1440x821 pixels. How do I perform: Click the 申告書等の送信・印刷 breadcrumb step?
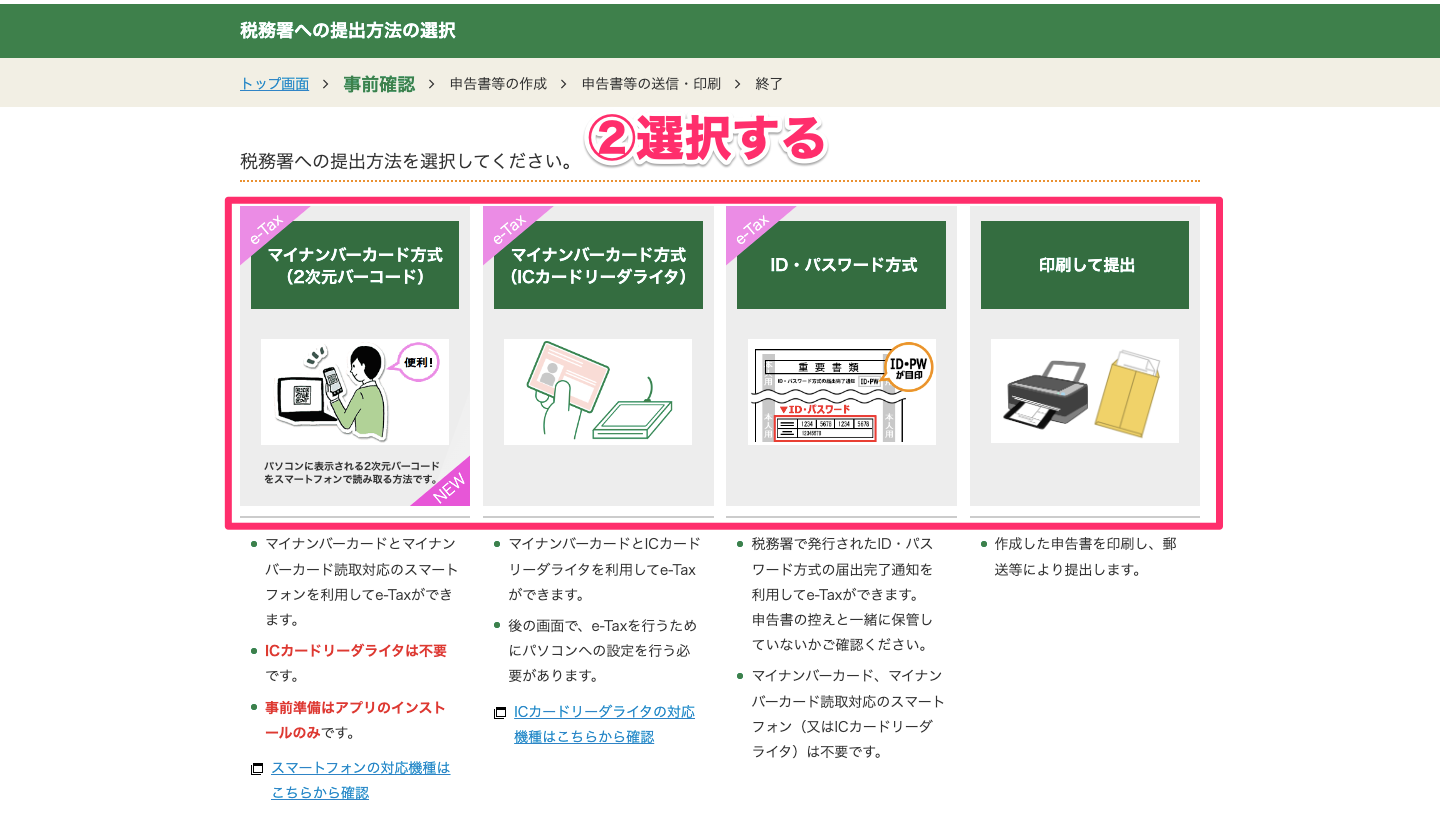tap(651, 84)
